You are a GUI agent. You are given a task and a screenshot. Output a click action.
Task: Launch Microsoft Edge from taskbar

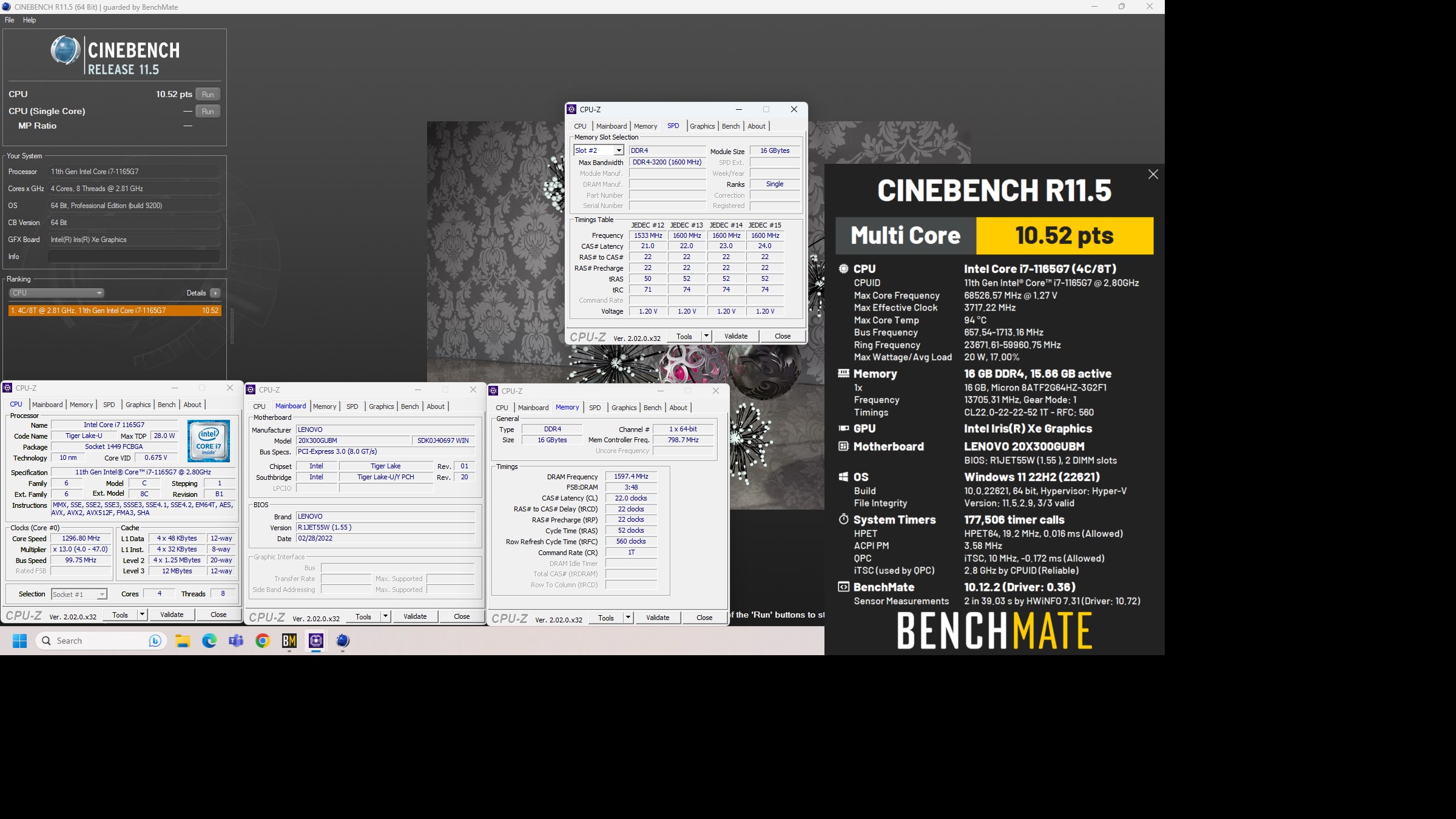[x=209, y=641]
